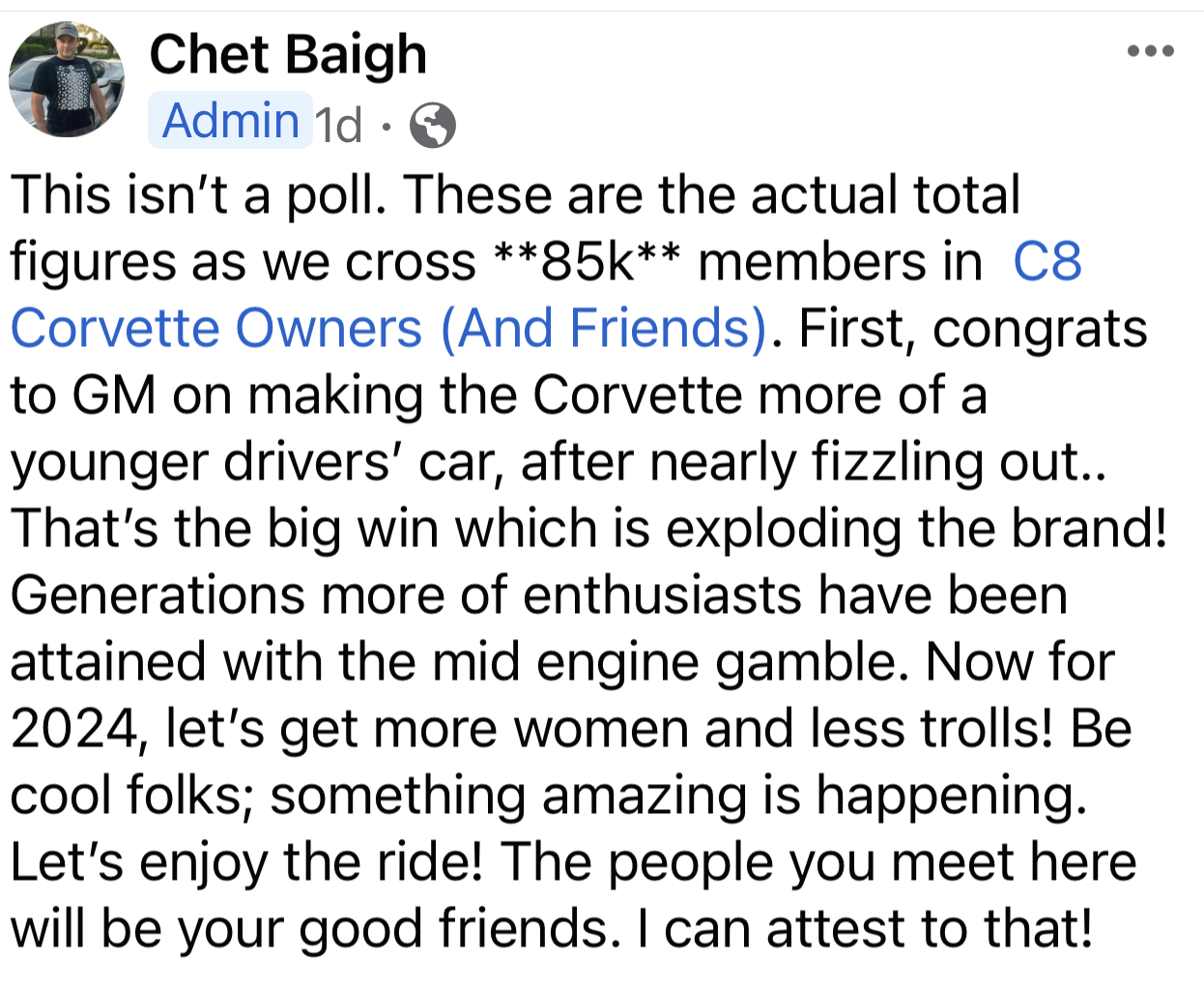Open the three-dot post options menu
The height and width of the screenshot is (988, 1204).
click(x=1151, y=51)
